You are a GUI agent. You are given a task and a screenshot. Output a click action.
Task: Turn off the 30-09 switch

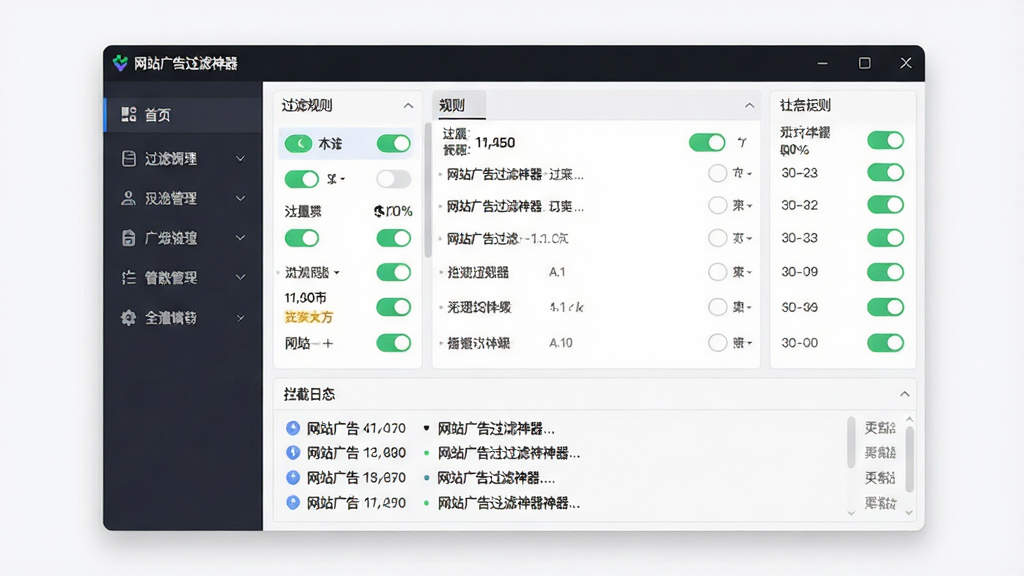[x=886, y=272]
